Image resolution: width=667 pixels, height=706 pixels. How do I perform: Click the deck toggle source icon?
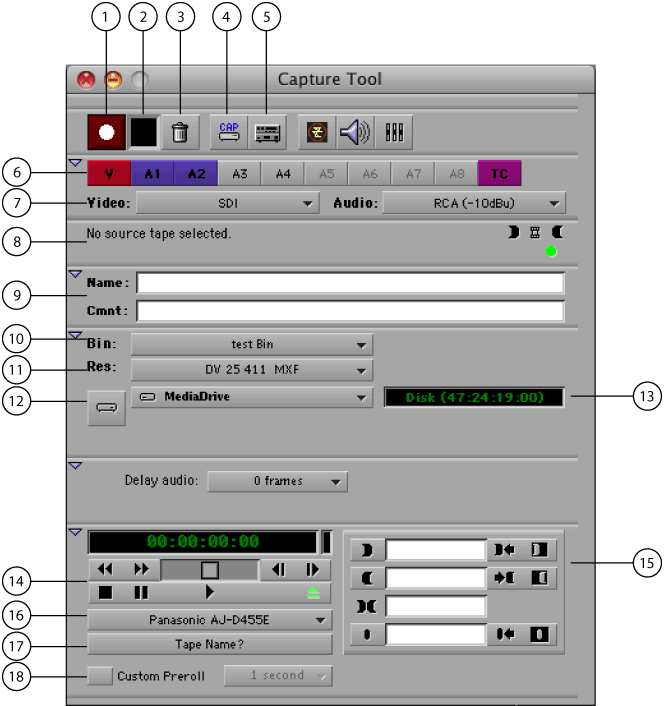pos(266,131)
